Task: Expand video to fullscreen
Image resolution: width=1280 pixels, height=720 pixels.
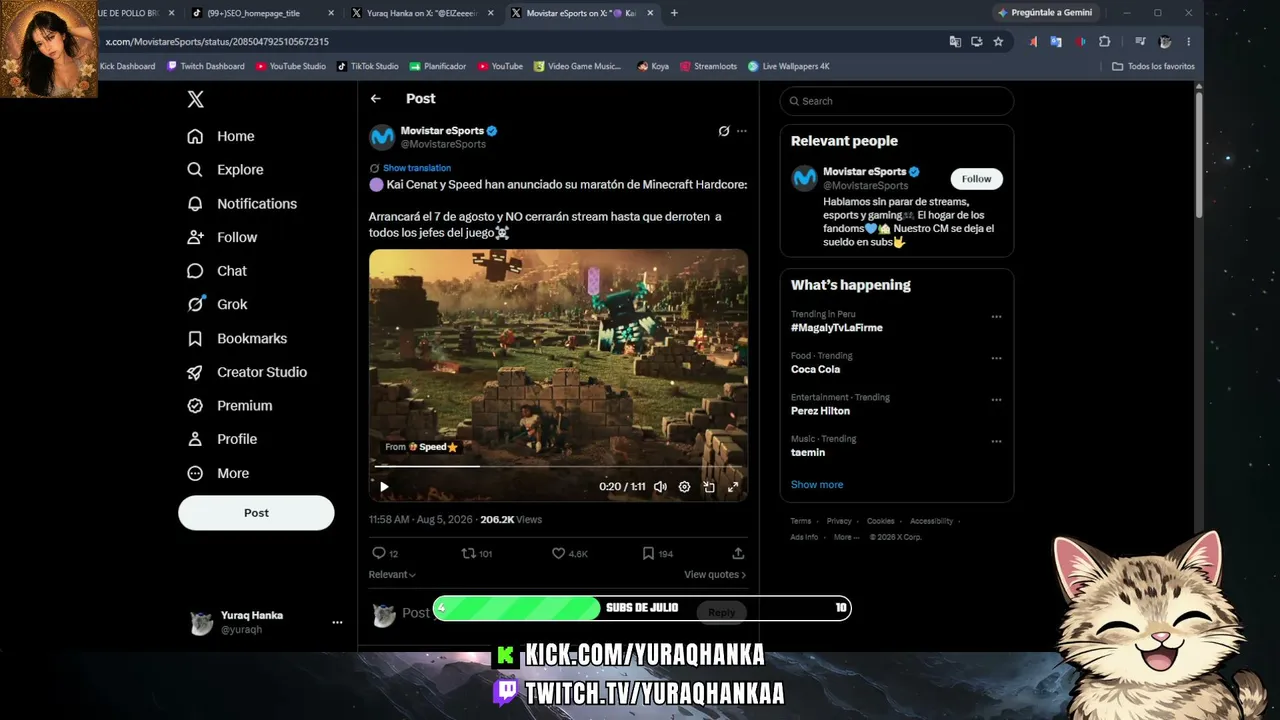Action: [x=733, y=487]
